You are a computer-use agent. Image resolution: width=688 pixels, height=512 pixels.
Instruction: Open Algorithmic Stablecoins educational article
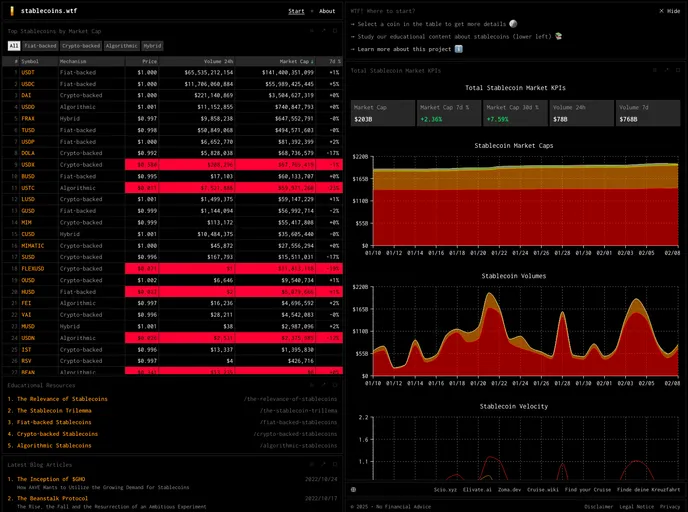point(54,445)
